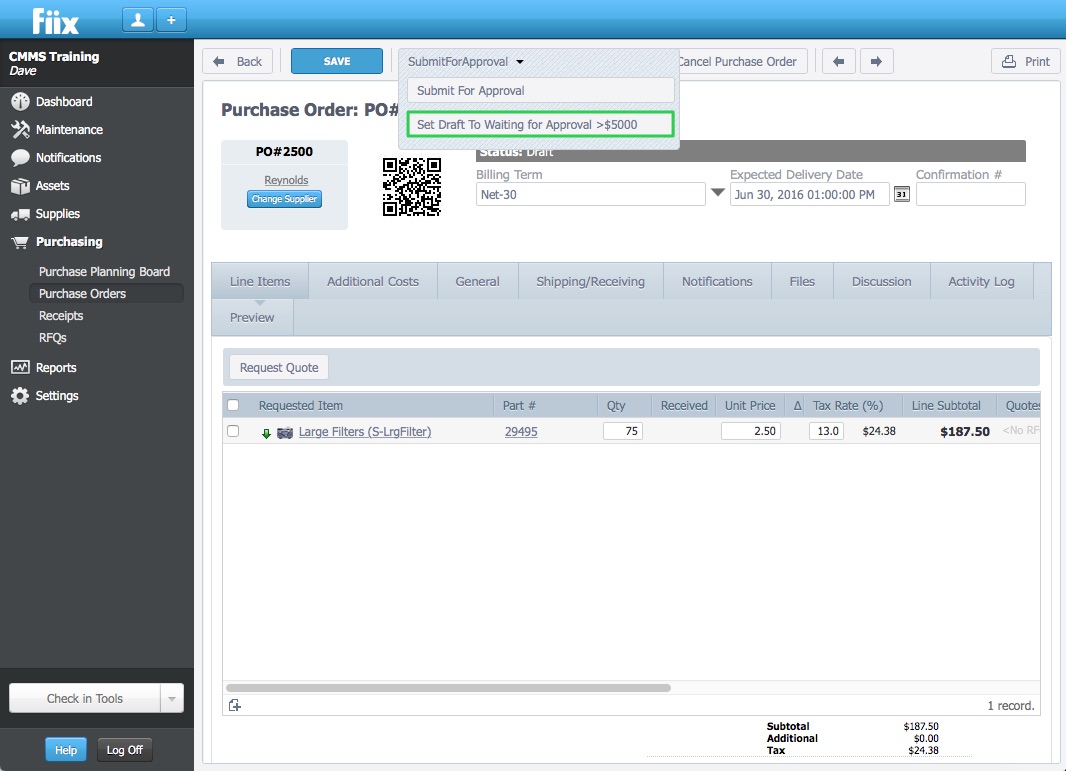Open calendar picker for delivery date

pos(901,194)
